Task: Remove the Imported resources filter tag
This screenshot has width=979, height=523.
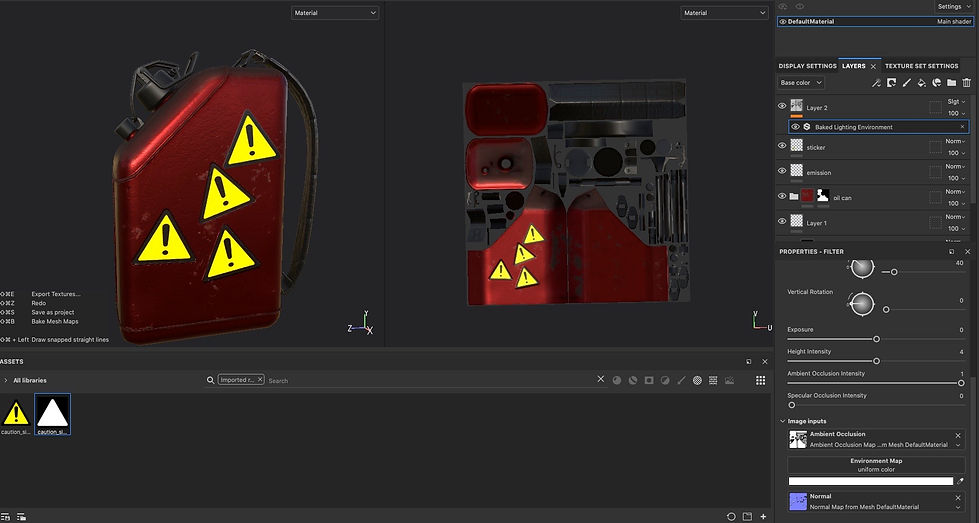Action: click(260, 379)
